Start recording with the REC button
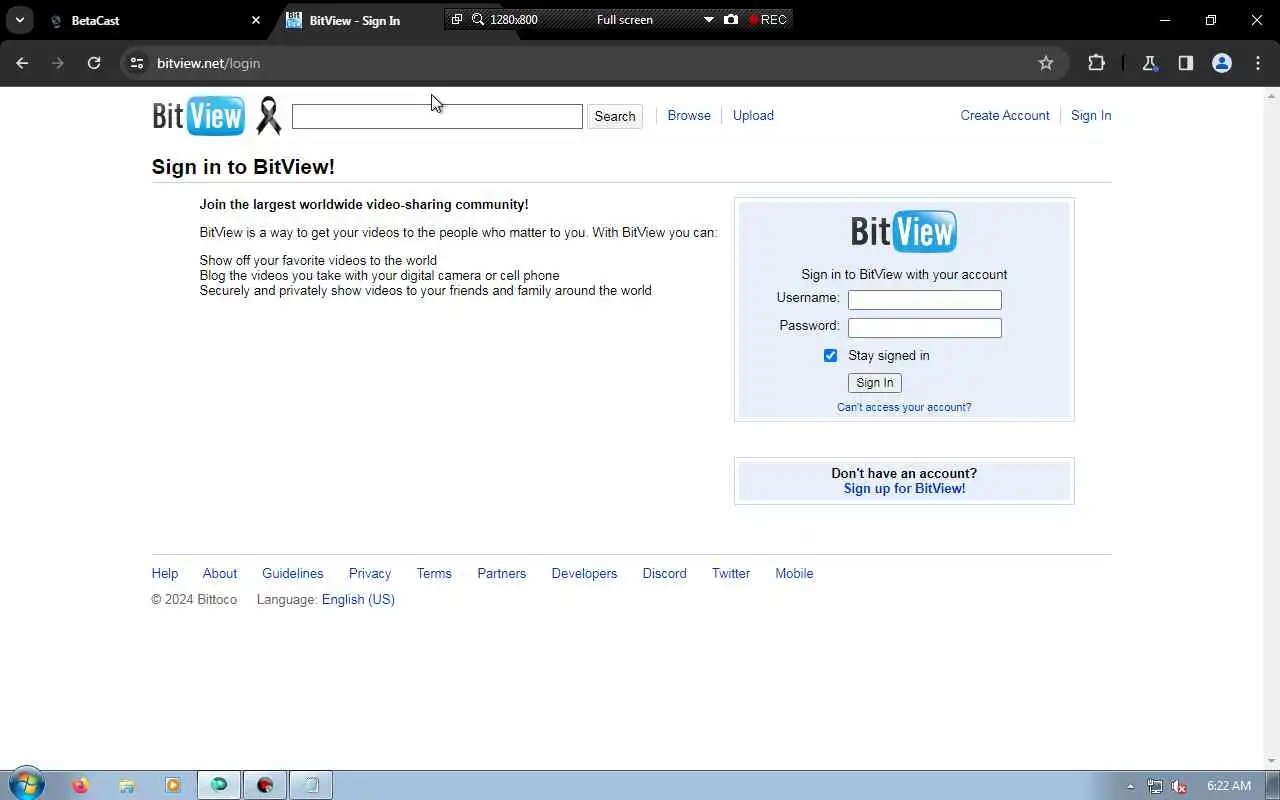1280x800 pixels. click(x=768, y=19)
